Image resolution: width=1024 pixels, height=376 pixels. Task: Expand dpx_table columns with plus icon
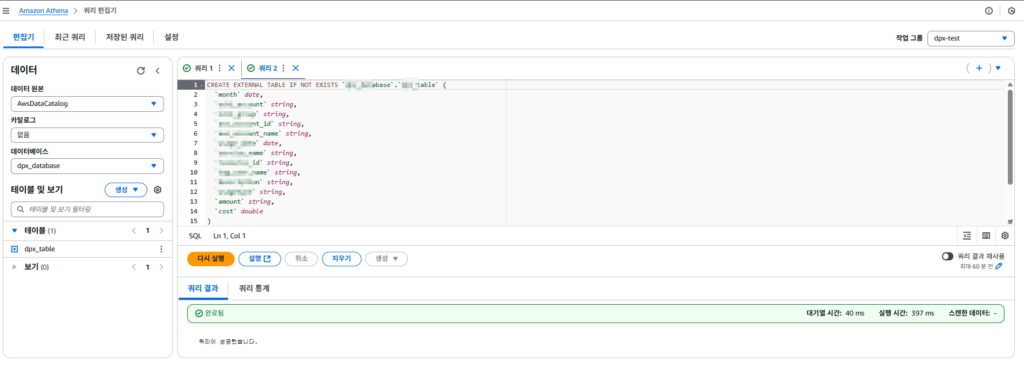click(x=14, y=249)
